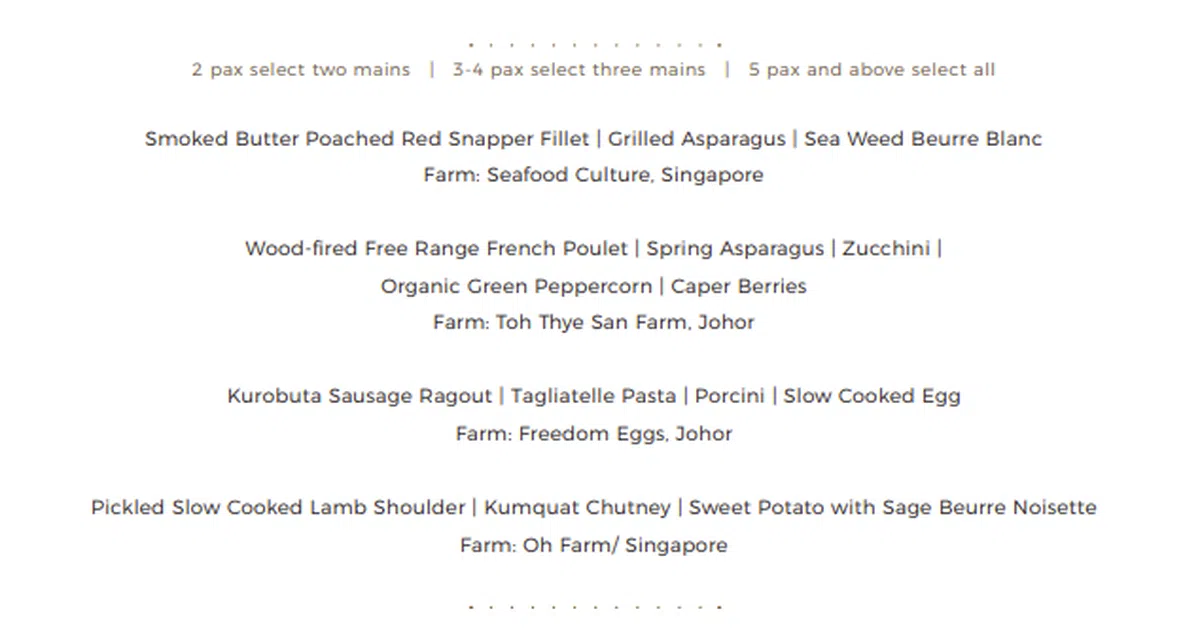Click the Oh Farm/ Singapore farm line
The height and width of the screenshot is (637, 1200).
(593, 546)
